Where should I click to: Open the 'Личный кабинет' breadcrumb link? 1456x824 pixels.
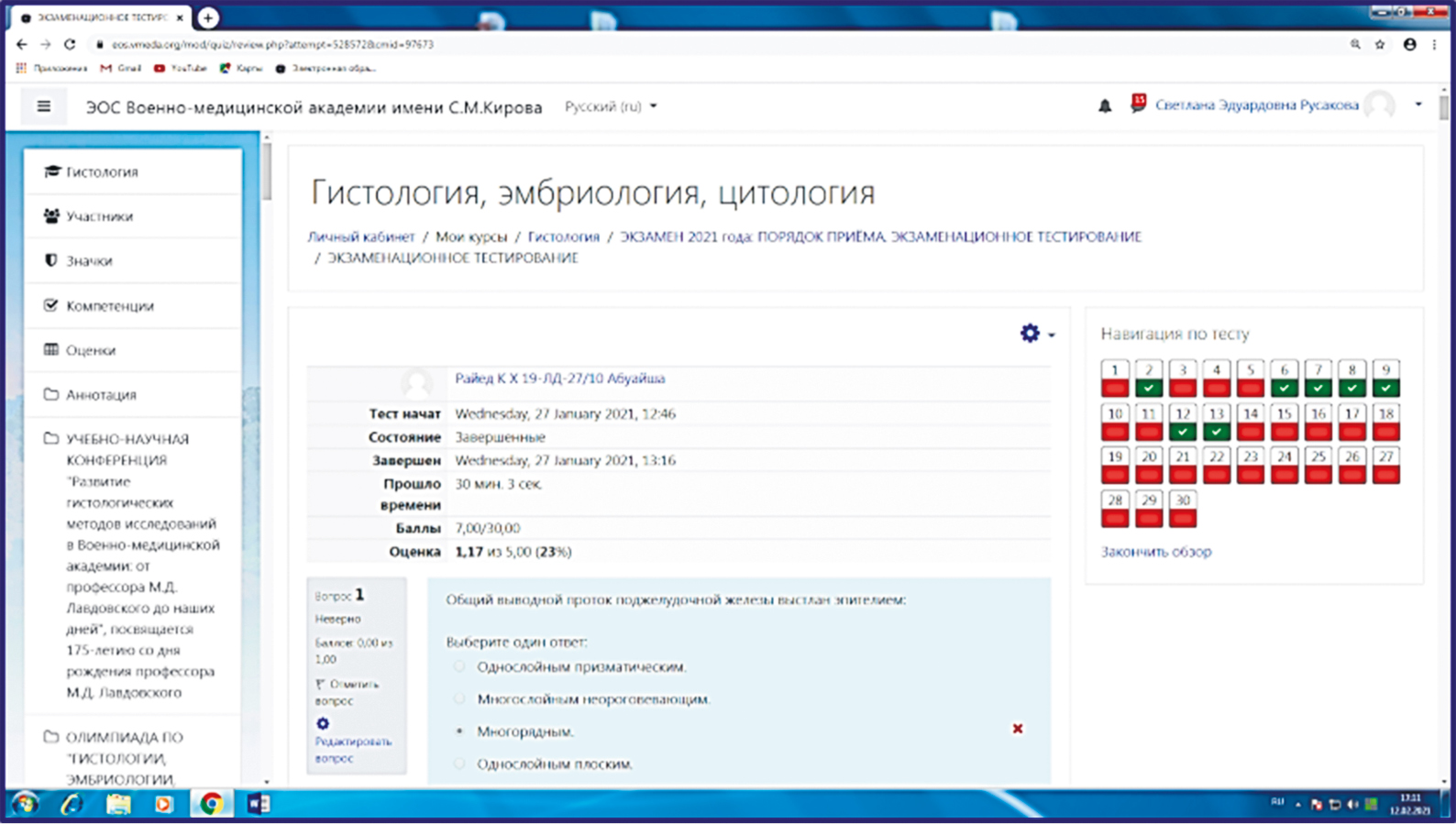tap(361, 236)
